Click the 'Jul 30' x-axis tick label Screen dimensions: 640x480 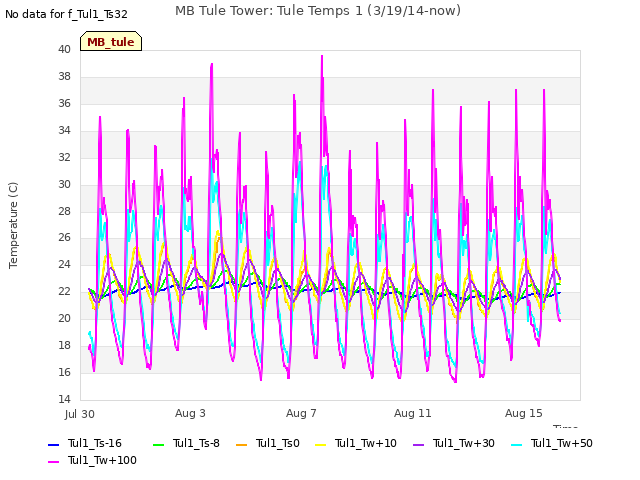click(x=80, y=414)
